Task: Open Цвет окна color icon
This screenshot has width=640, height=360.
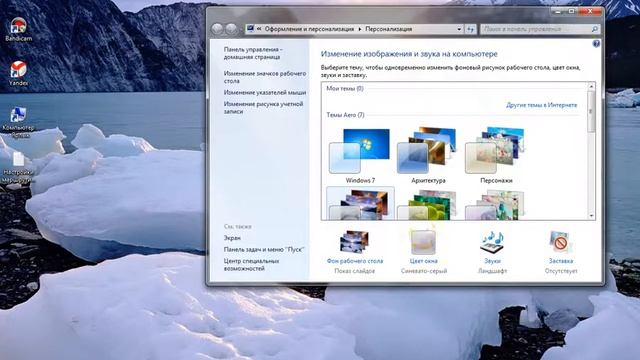Action: coord(423,242)
